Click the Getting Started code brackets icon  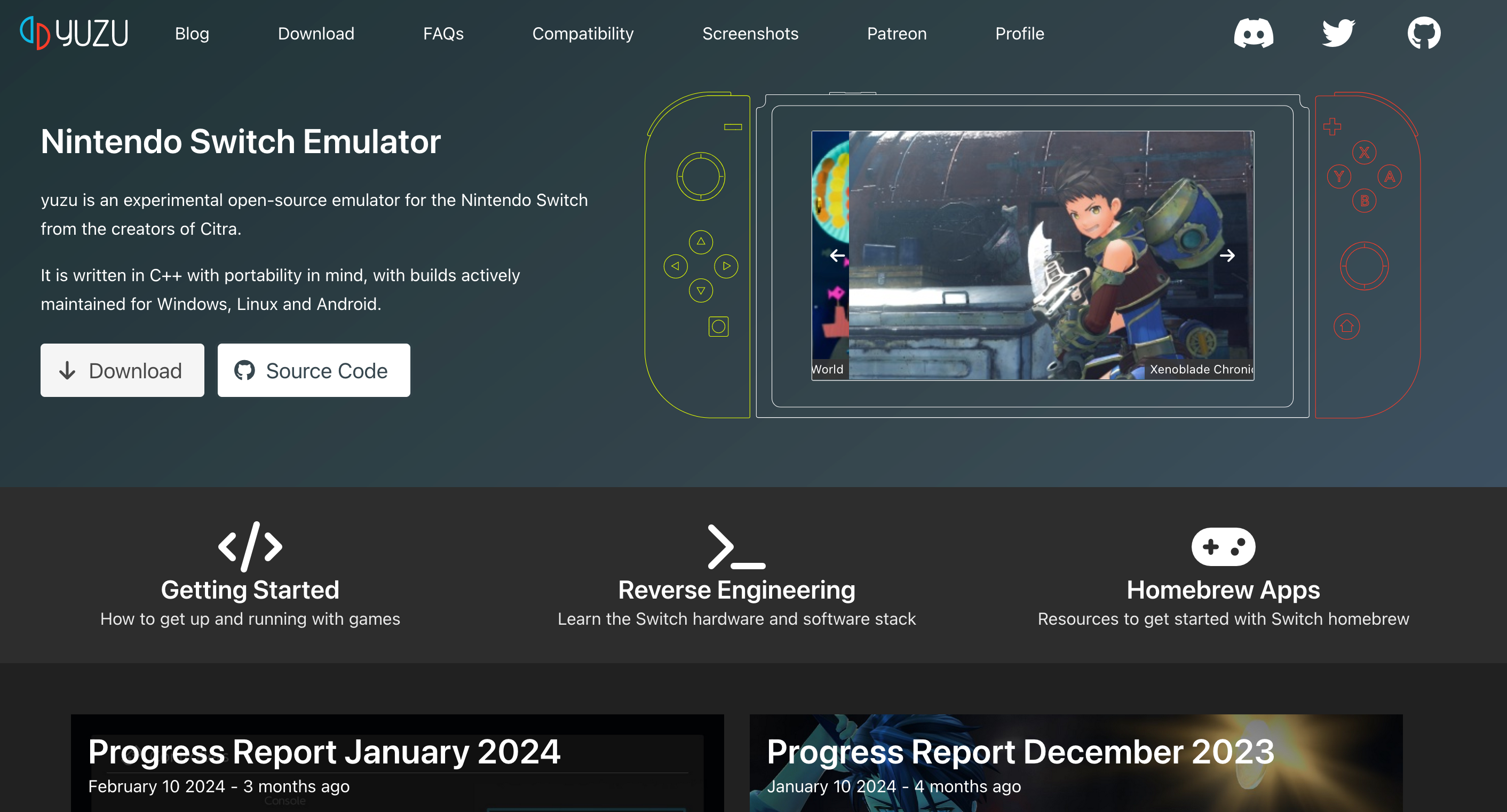tap(250, 546)
